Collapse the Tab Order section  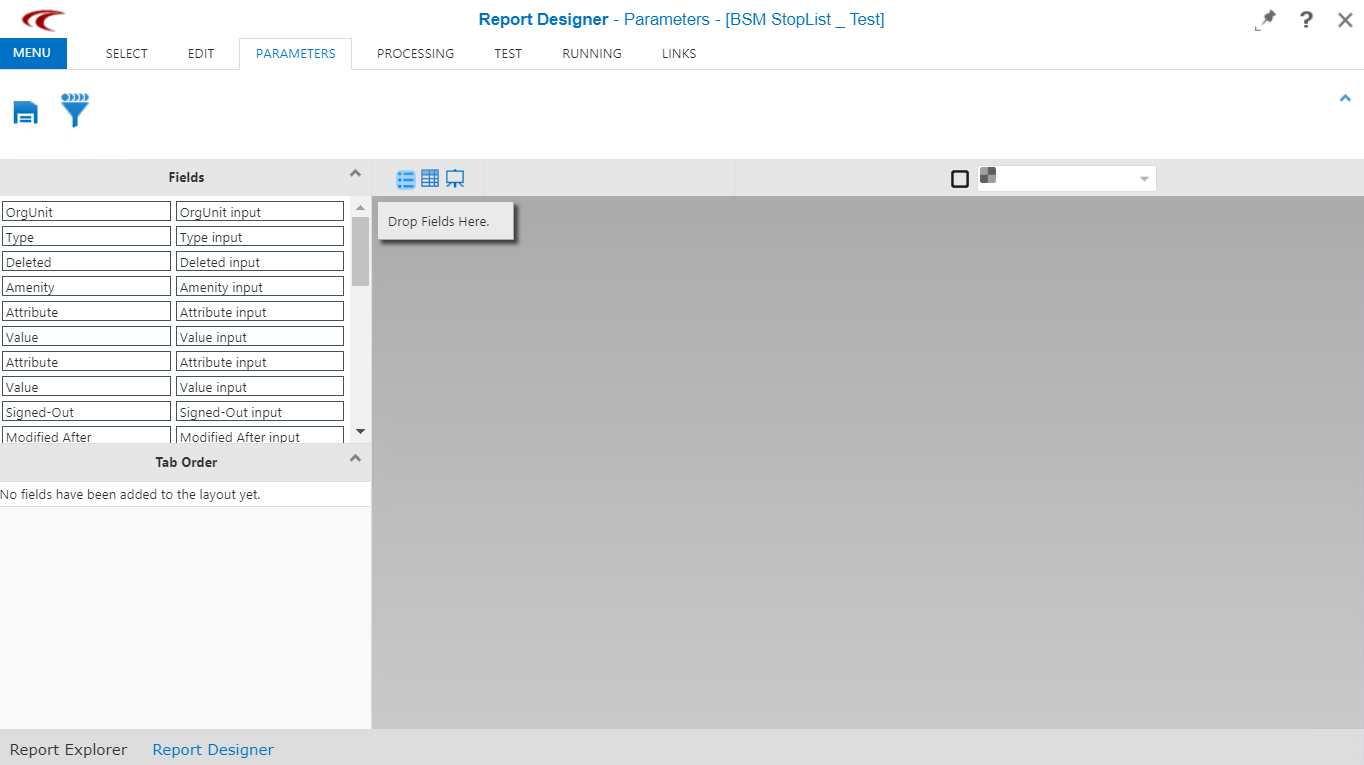[x=355, y=457]
